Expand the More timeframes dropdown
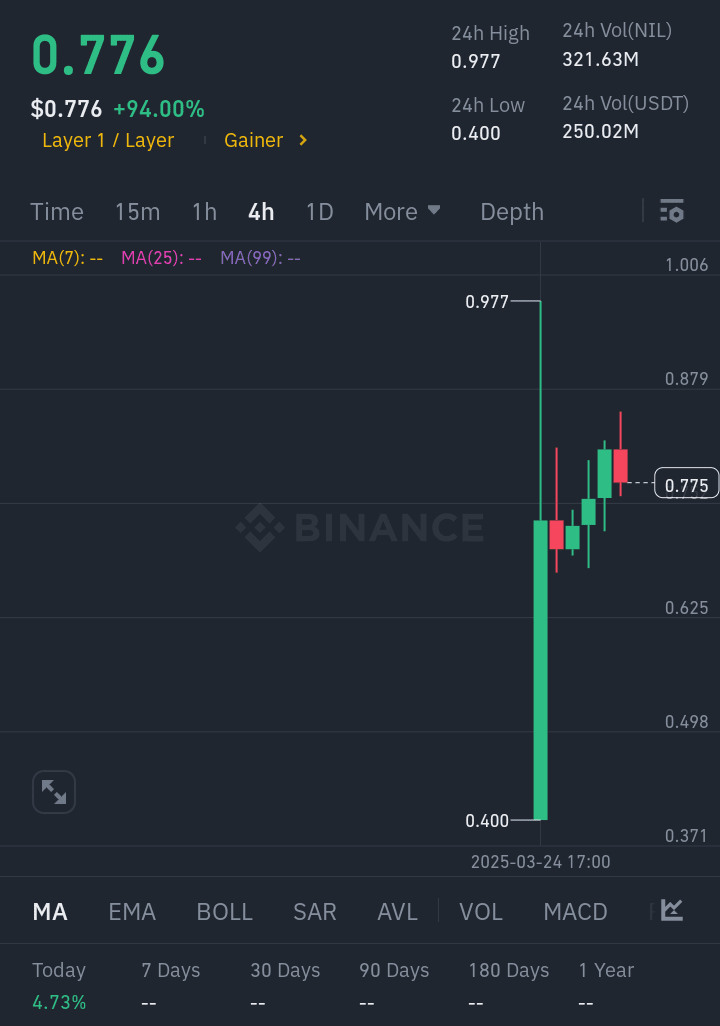This screenshot has width=720, height=1026. click(402, 212)
